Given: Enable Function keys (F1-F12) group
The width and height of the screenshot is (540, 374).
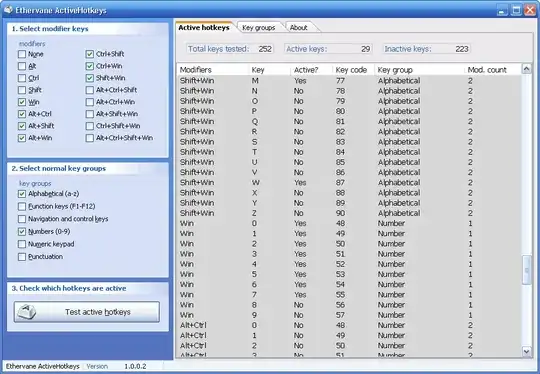Looking at the screenshot, I should coord(22,206).
